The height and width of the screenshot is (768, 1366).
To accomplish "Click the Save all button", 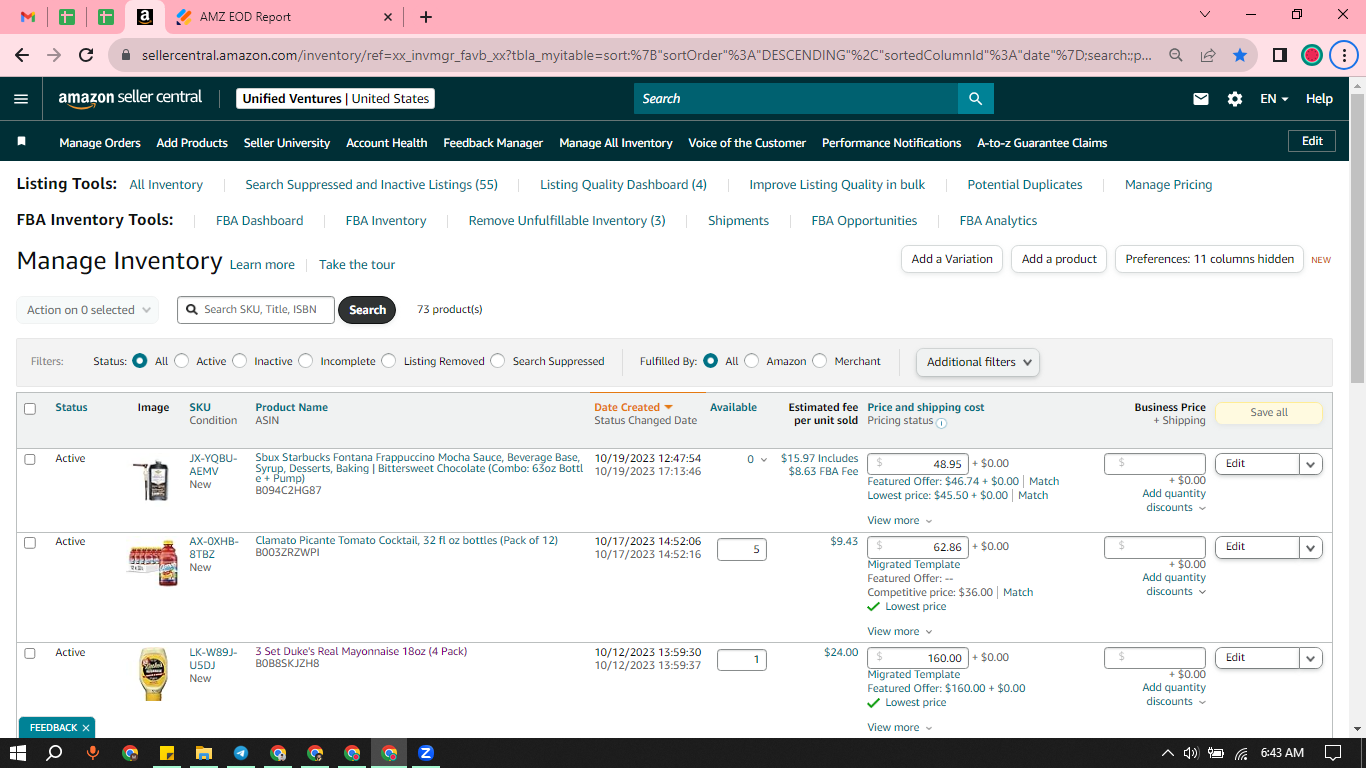I will [1268, 413].
